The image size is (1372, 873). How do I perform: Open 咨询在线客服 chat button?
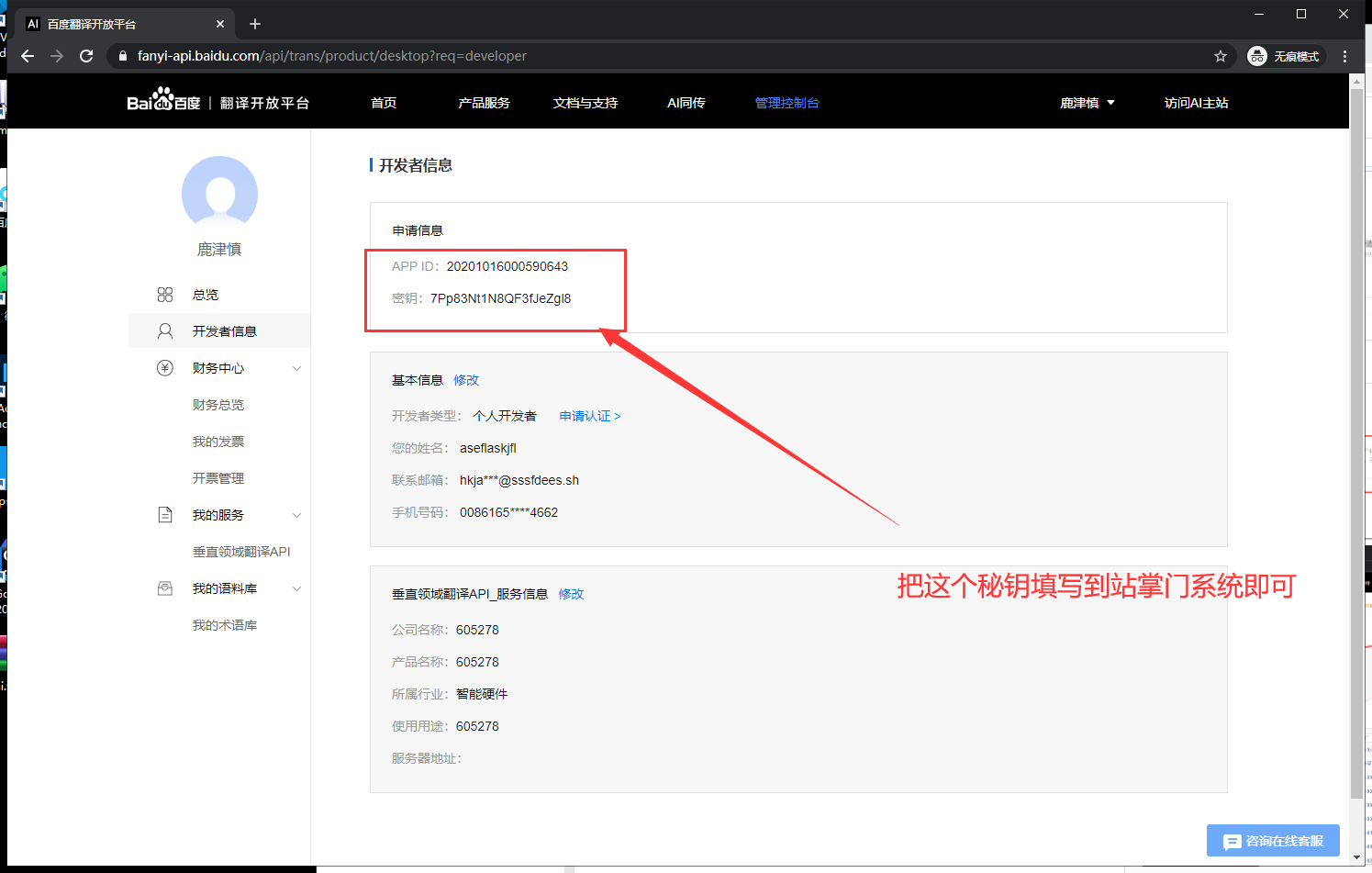click(1273, 841)
